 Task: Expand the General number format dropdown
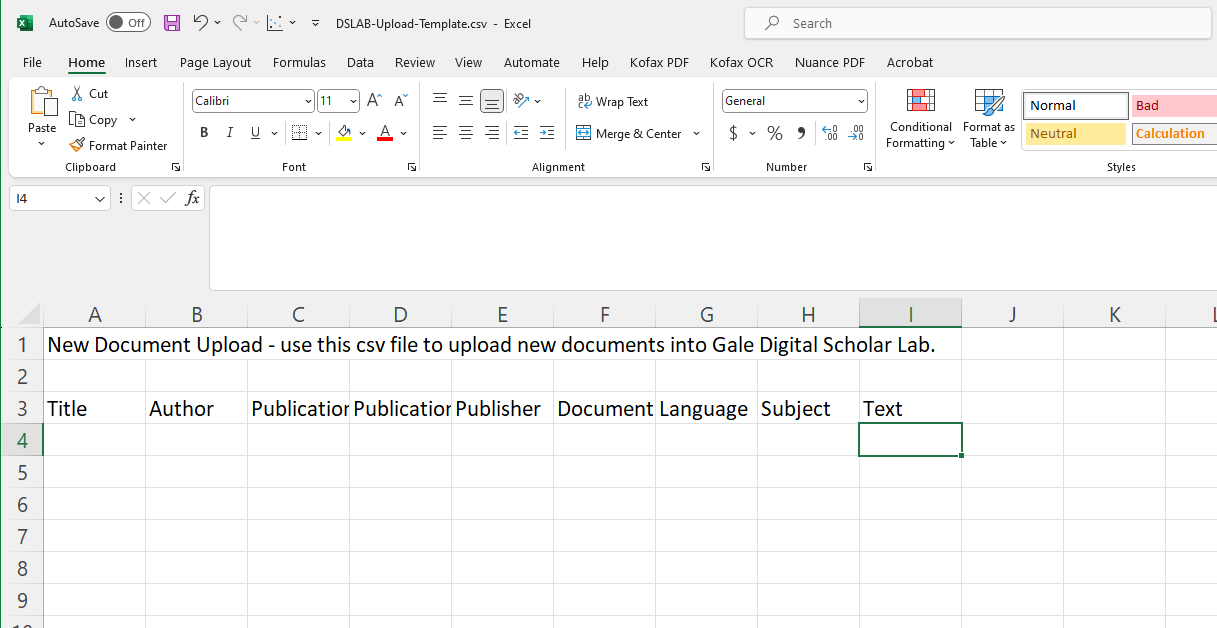[x=862, y=101]
